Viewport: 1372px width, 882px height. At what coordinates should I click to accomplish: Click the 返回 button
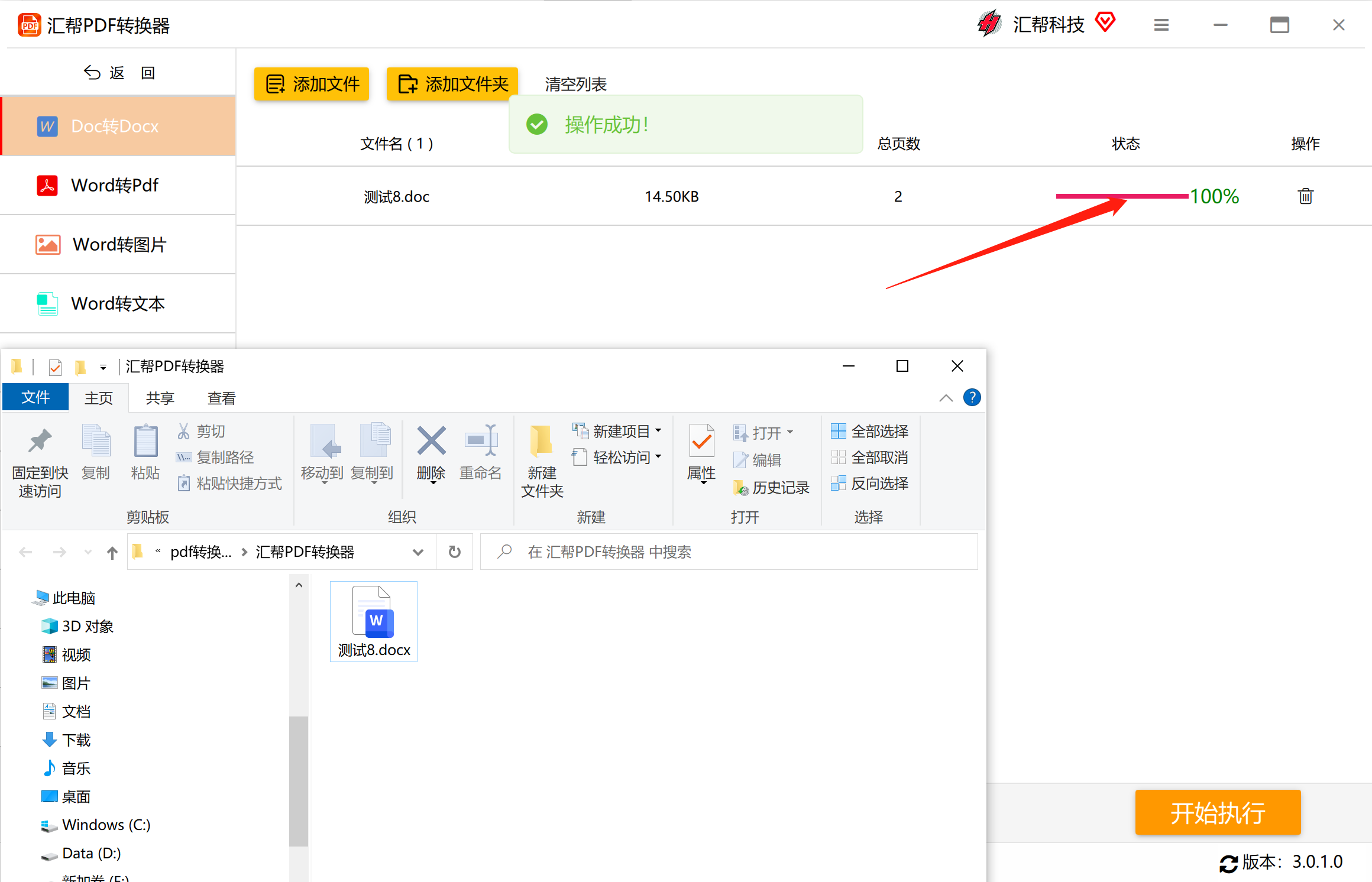click(119, 73)
